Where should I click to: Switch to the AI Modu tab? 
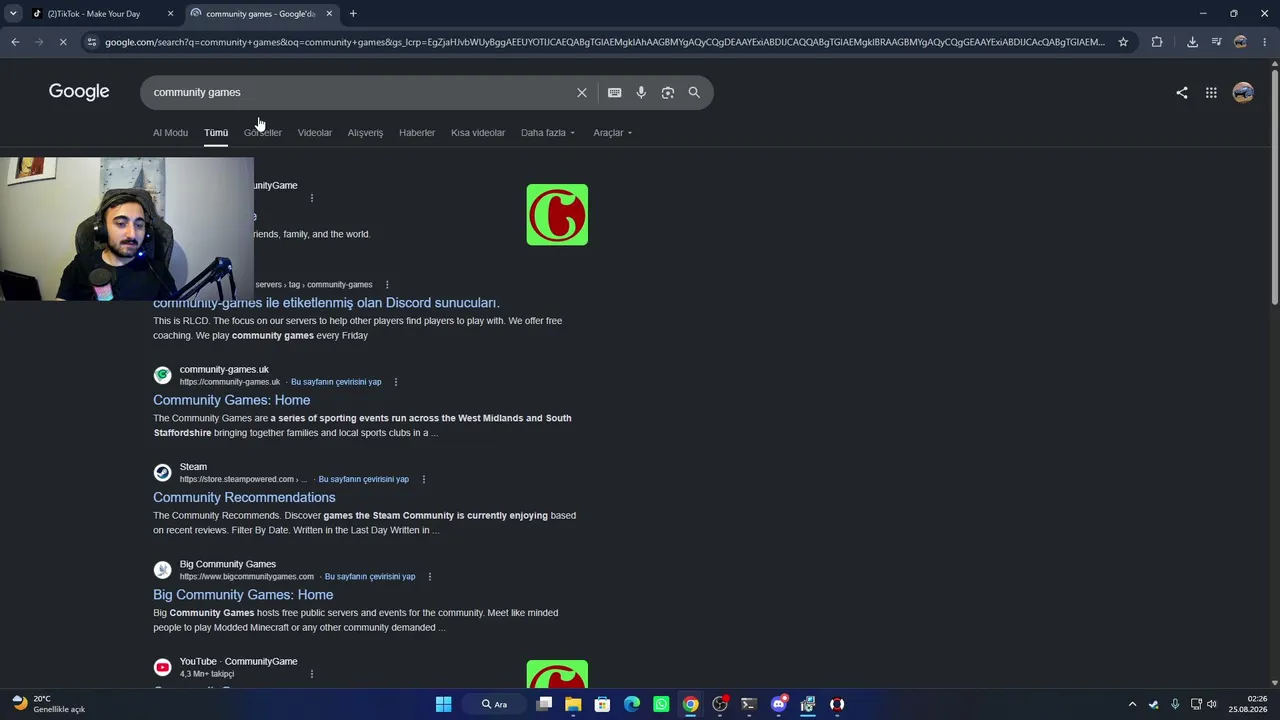coord(170,133)
